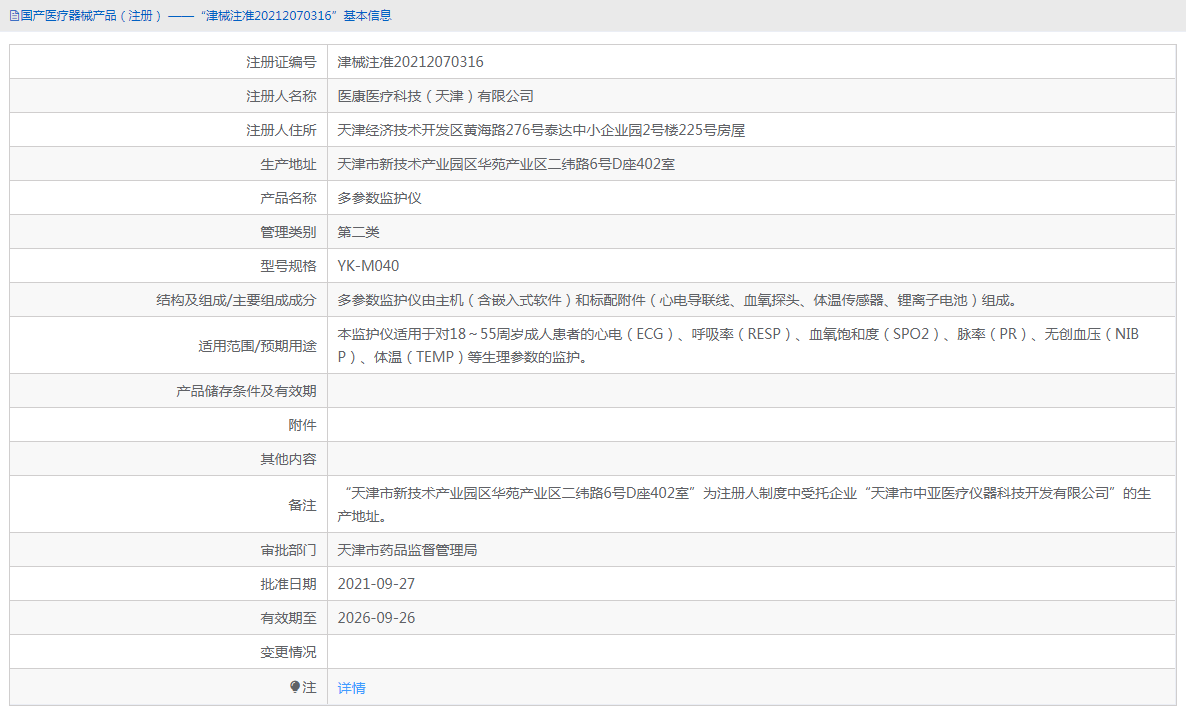Select approval date 2021-09-27
The image size is (1186, 712).
(376, 584)
